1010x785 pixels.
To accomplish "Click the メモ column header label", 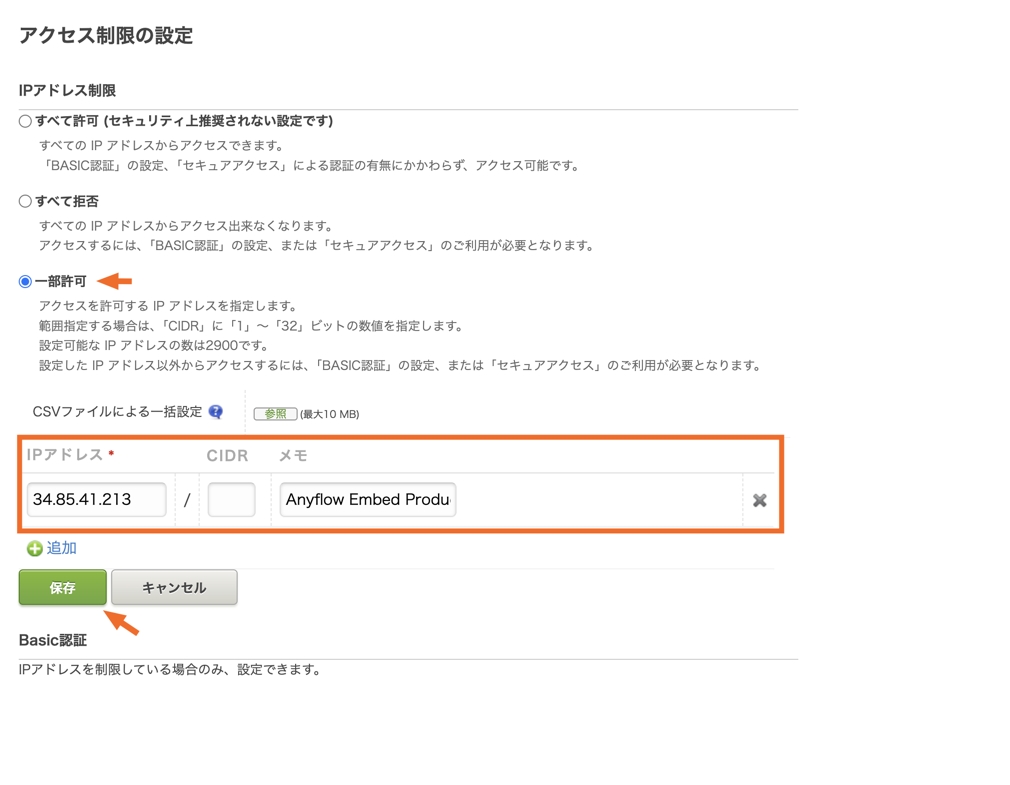I will pyautogui.click(x=293, y=455).
